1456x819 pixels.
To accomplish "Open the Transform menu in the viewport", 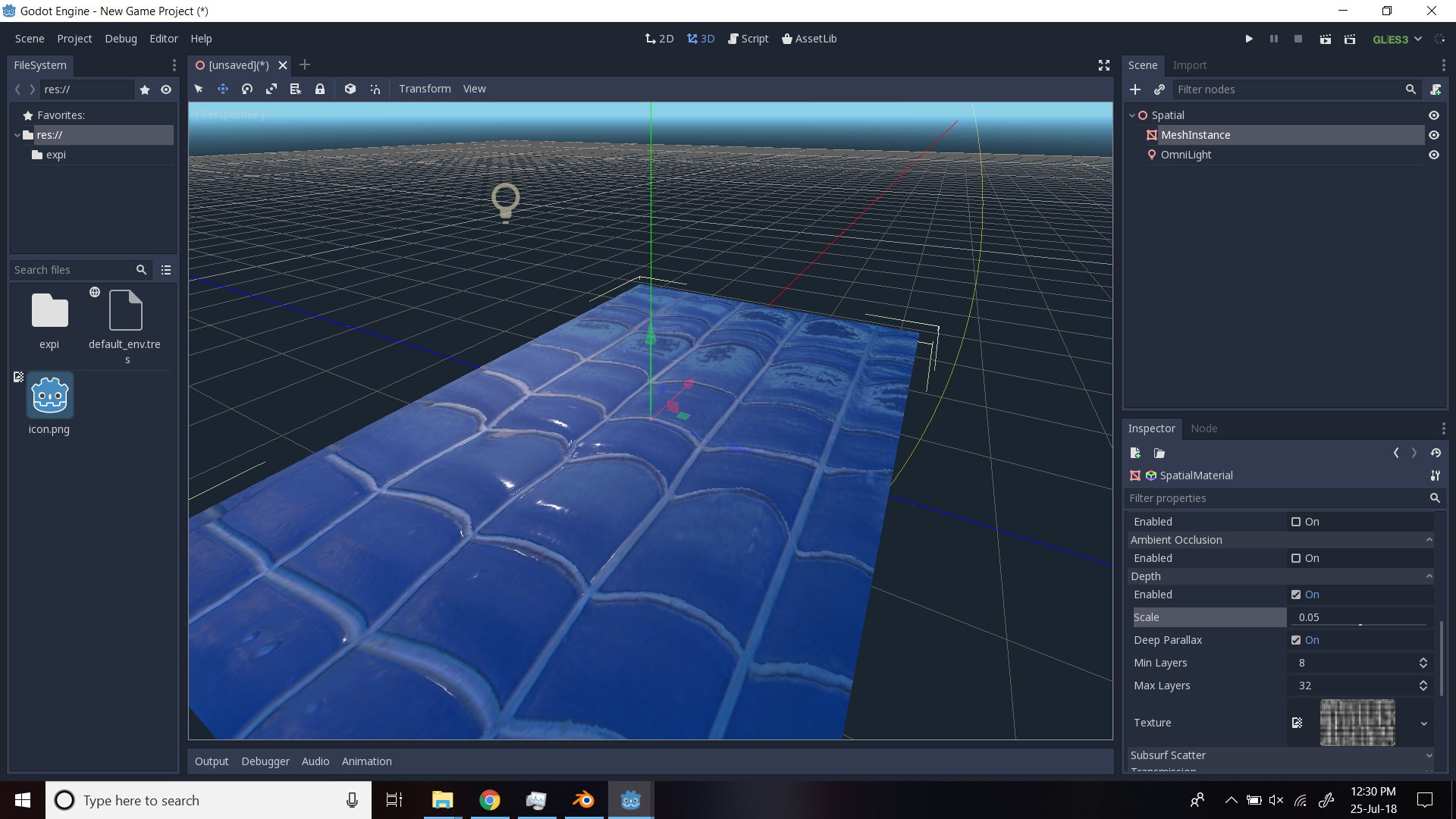I will [x=425, y=89].
